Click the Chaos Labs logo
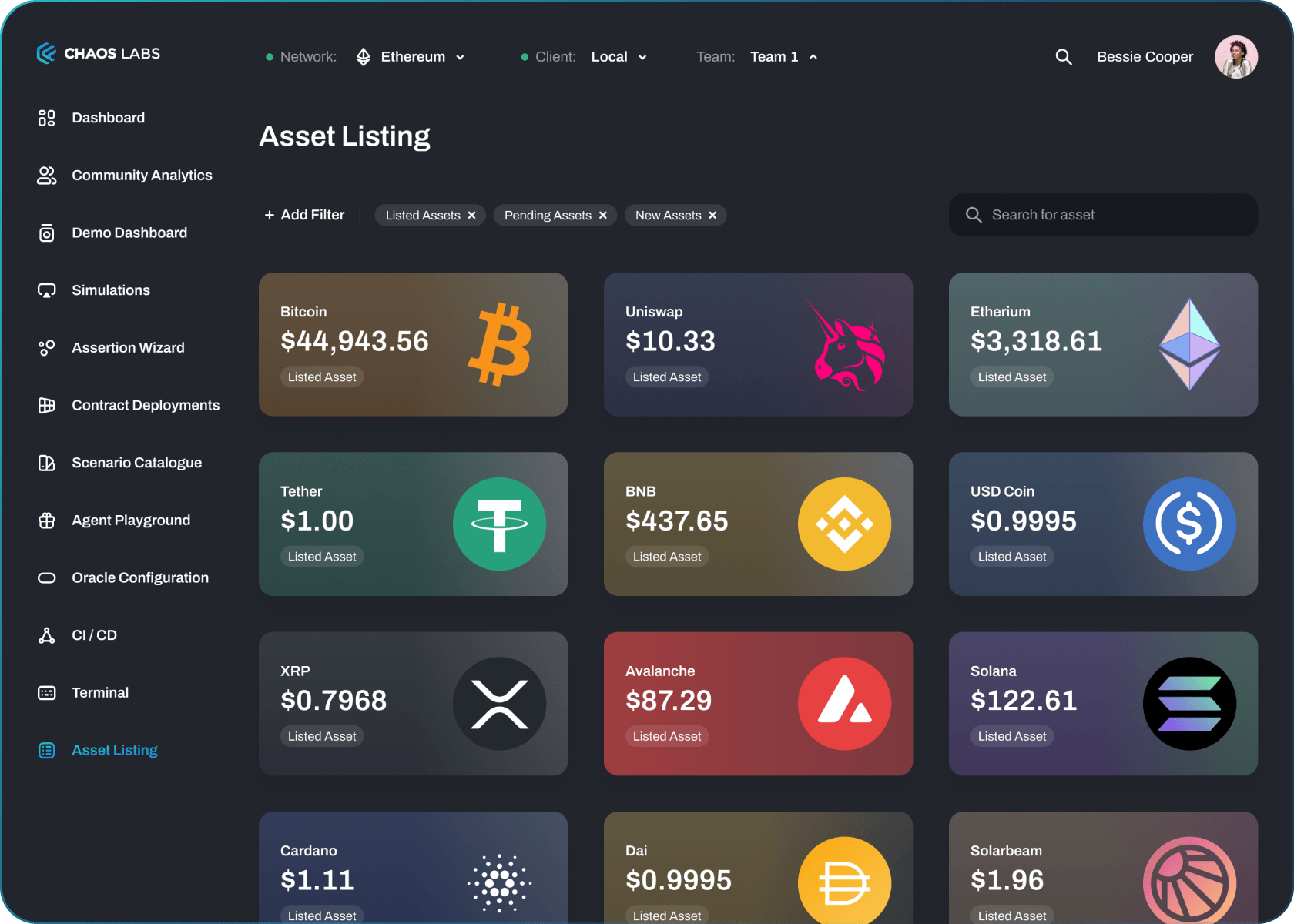The image size is (1294, 924). pyautogui.click(x=99, y=53)
